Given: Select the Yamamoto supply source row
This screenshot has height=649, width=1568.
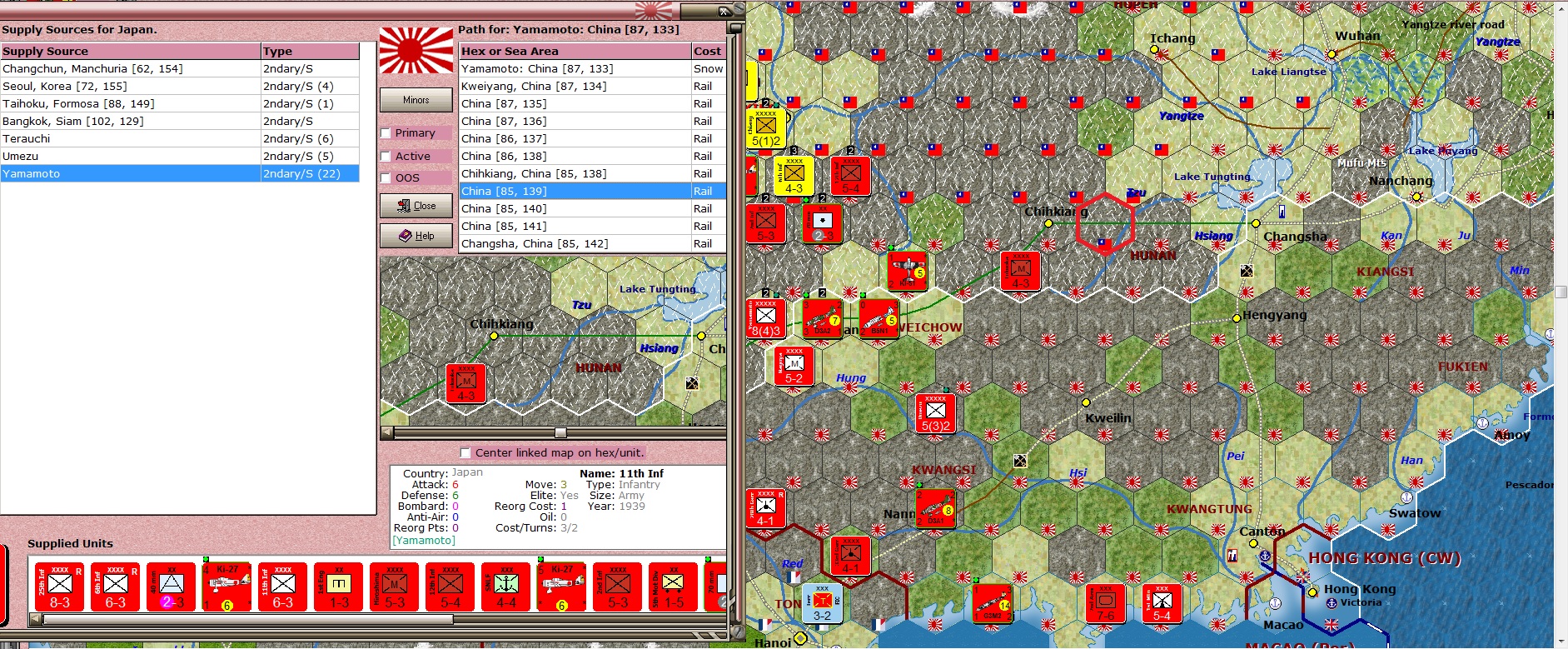Looking at the screenshot, I should pos(180,173).
